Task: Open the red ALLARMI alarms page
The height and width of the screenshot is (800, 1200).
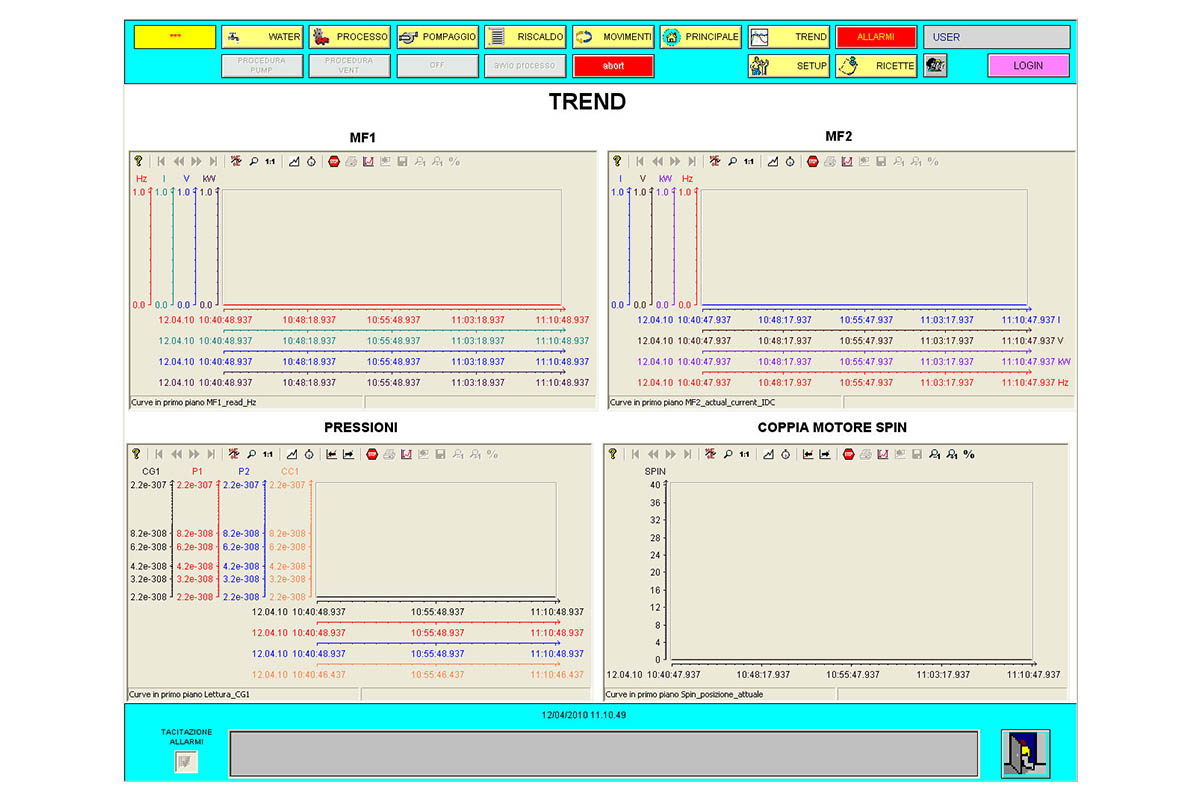Action: pos(876,37)
